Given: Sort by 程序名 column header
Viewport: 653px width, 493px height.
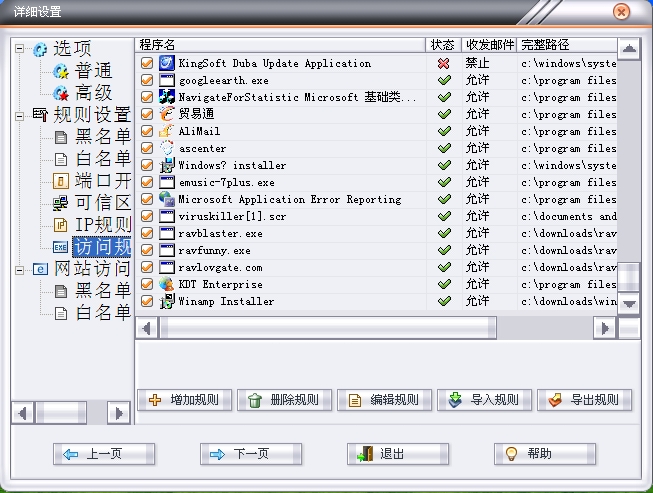Looking at the screenshot, I should 280,45.
